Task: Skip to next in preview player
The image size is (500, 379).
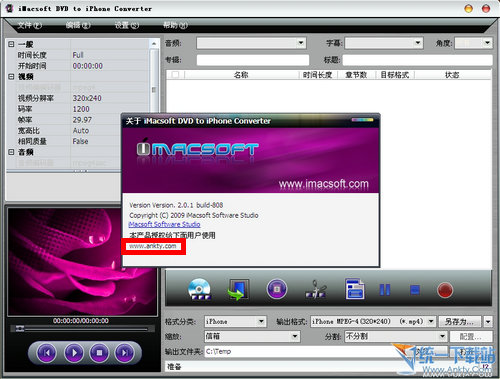Action: (125, 352)
